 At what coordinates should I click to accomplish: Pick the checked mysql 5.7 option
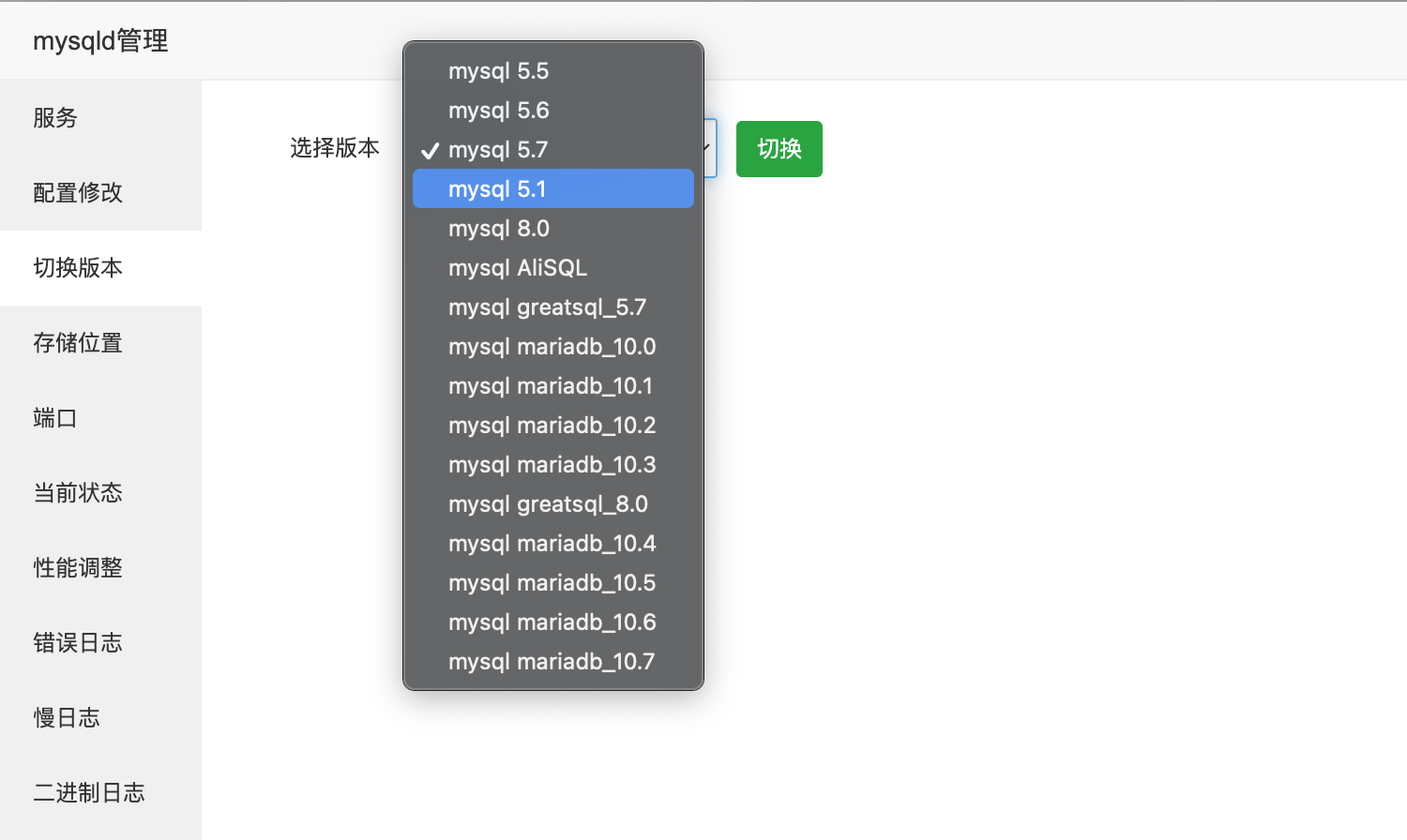coord(553,150)
